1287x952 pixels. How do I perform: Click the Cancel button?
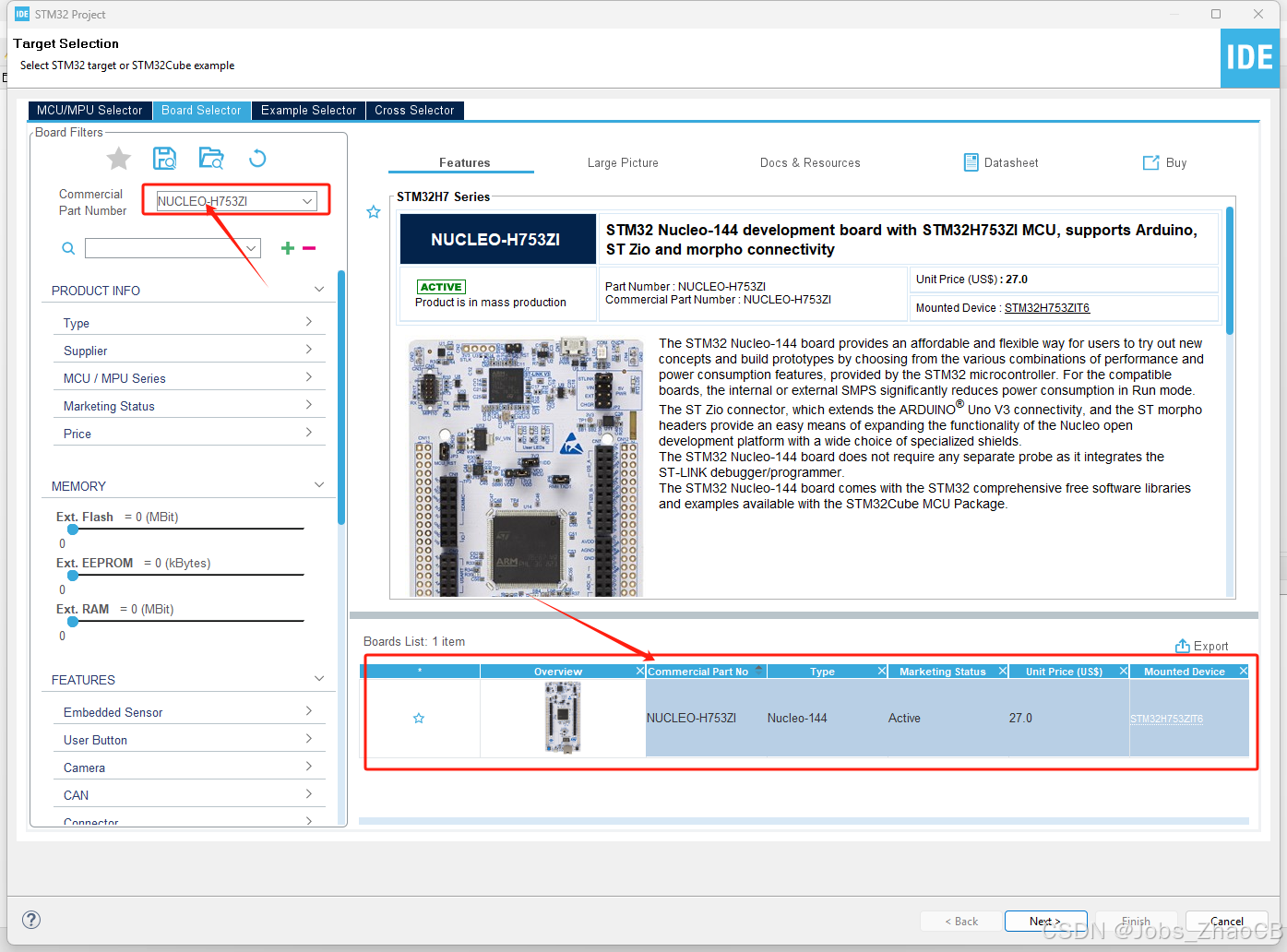coord(1226,921)
